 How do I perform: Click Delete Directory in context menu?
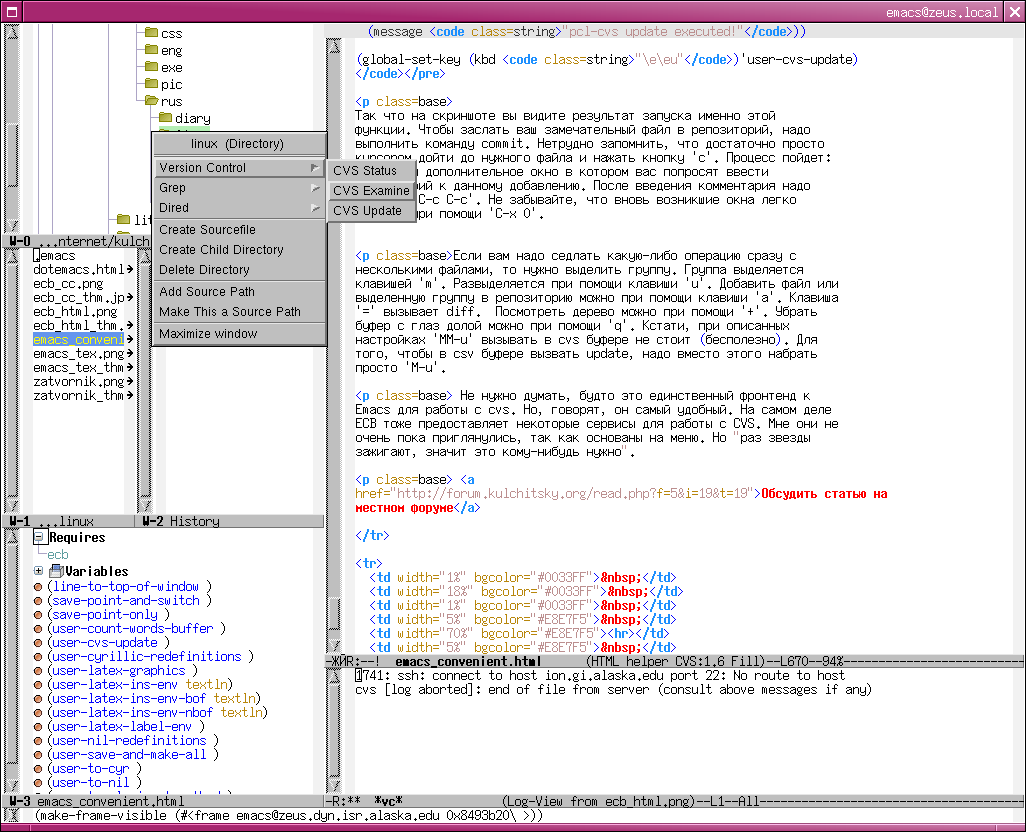[204, 270]
